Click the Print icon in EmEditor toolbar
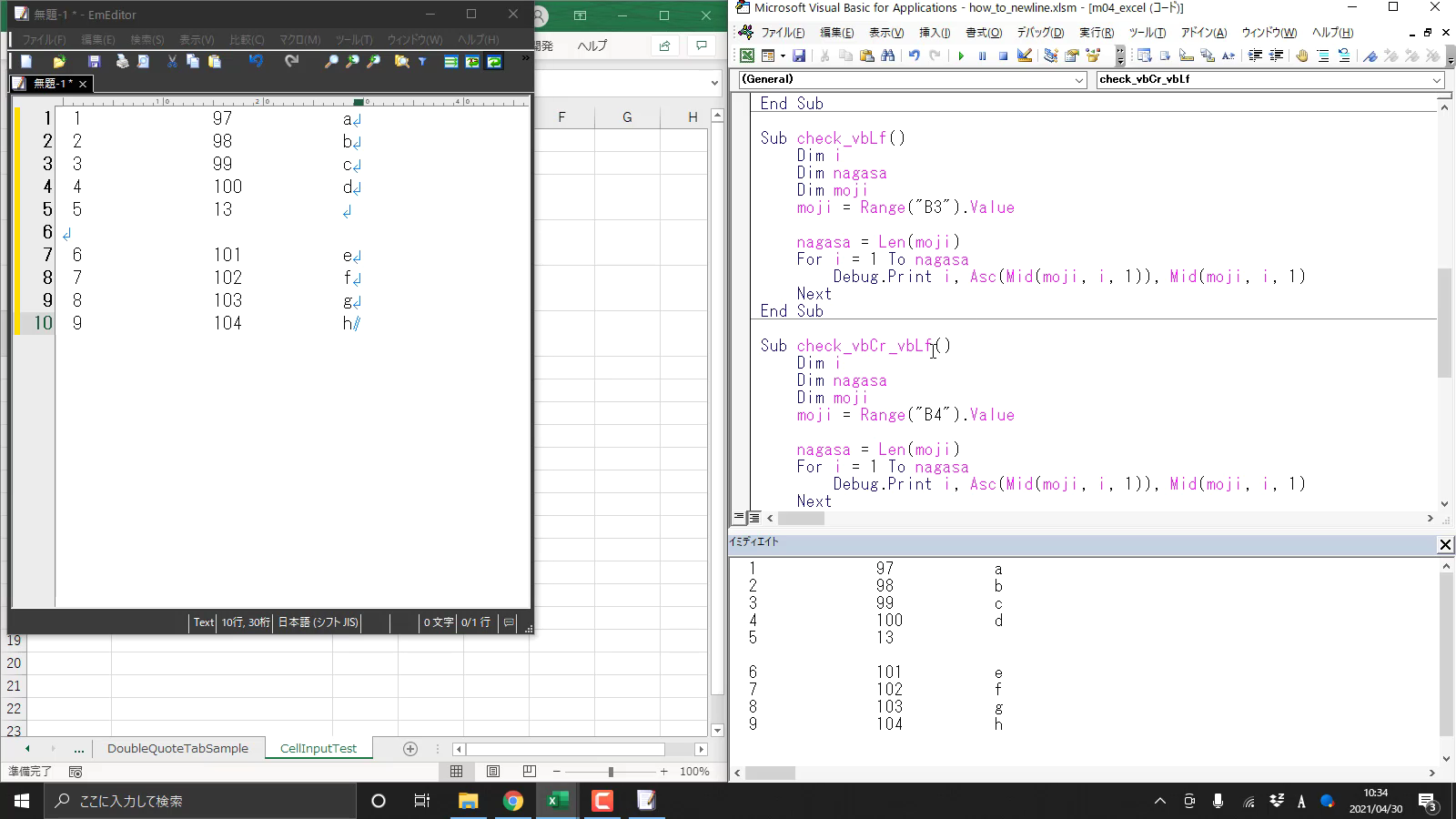Viewport: 1456px width, 819px height. [x=122, y=62]
